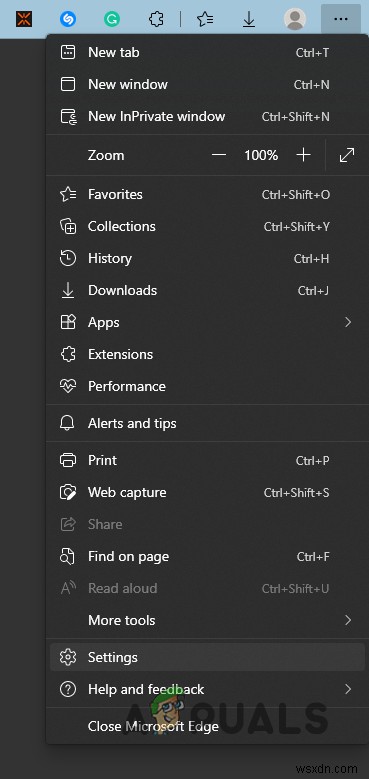The height and width of the screenshot is (779, 369).
Task: Decrease zoom with the minus button
Action: click(219, 155)
